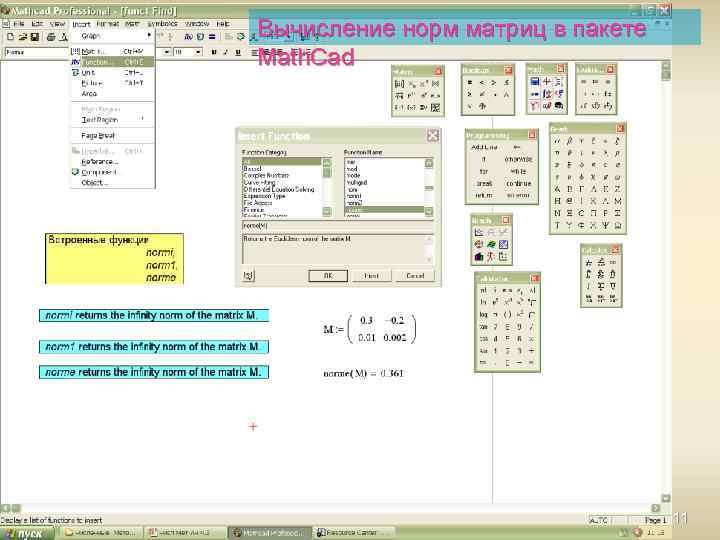Choose Text Region from the Insert menu
The image size is (720, 540).
(x=113, y=120)
